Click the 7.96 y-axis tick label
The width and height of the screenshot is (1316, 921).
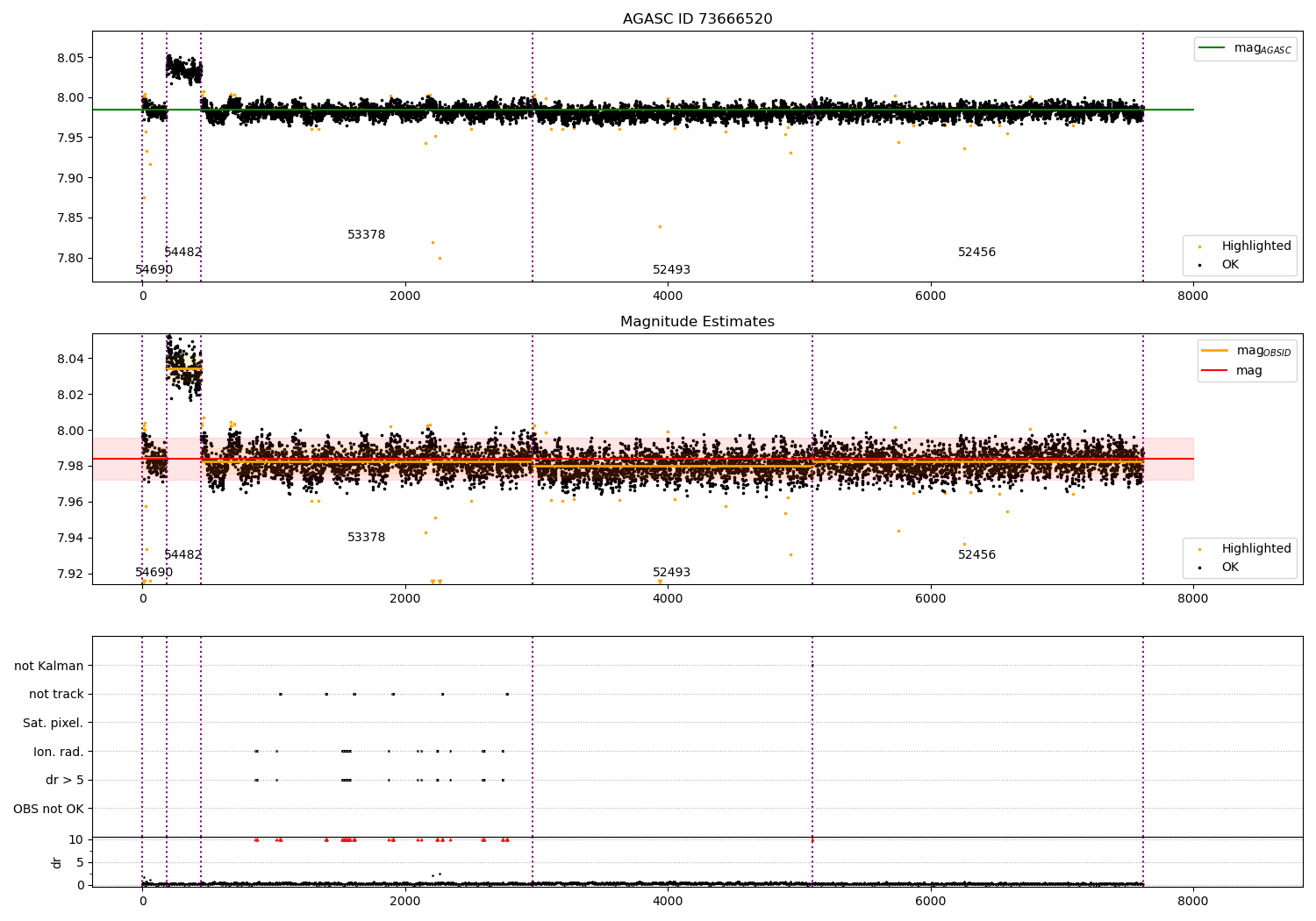point(69,503)
